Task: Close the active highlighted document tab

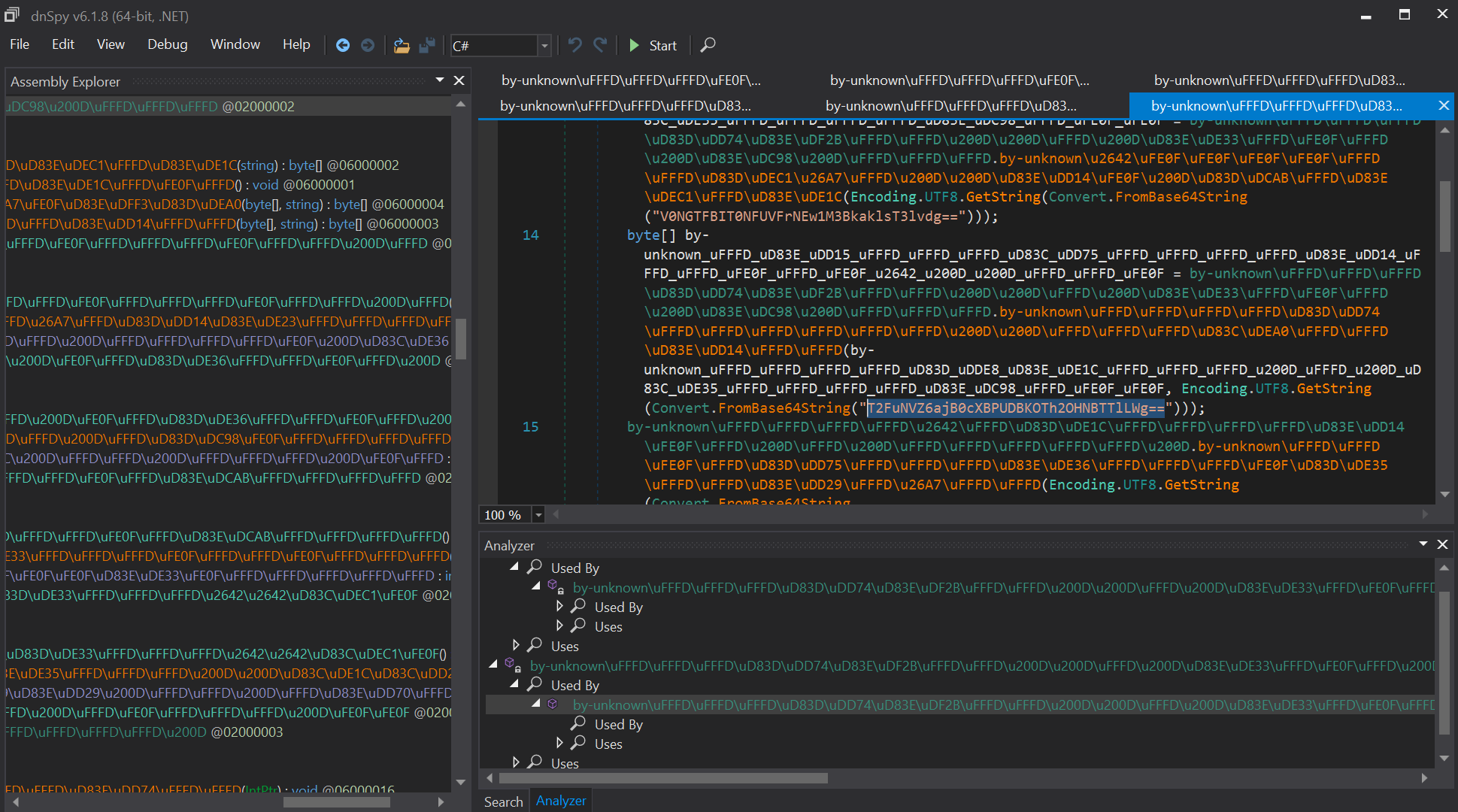Action: 1443,106
